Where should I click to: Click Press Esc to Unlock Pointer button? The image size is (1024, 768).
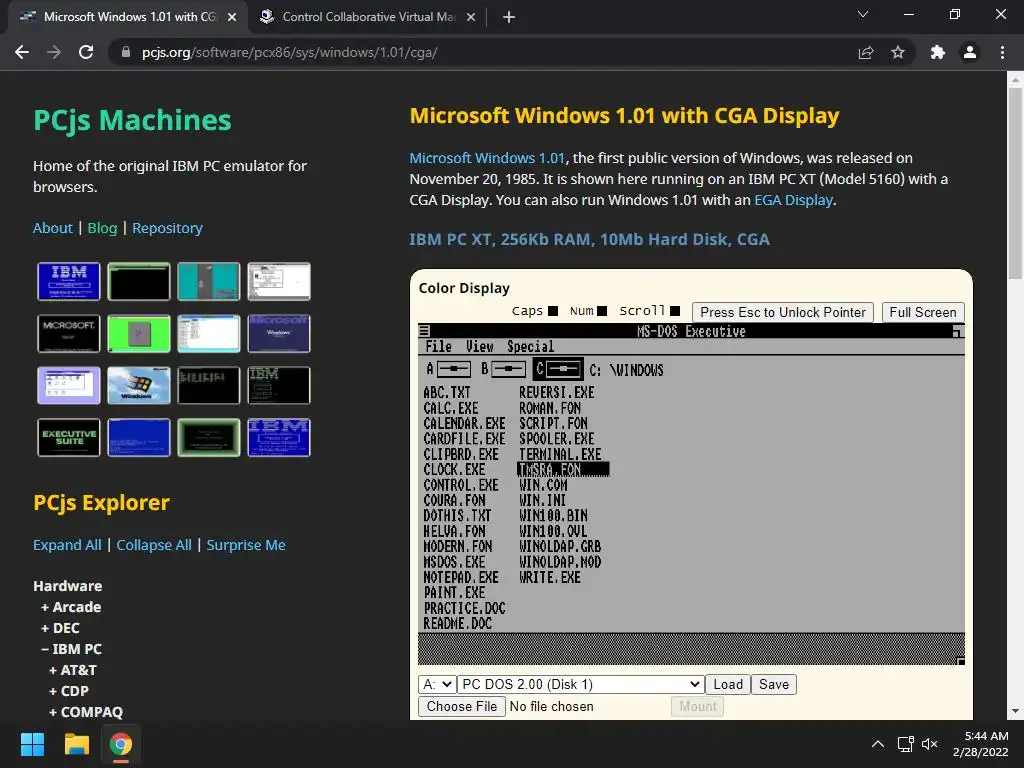click(782, 312)
